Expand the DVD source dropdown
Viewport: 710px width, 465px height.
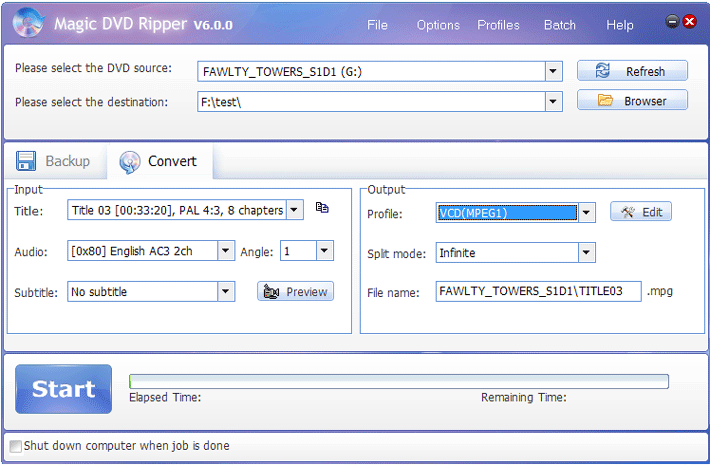coord(553,72)
